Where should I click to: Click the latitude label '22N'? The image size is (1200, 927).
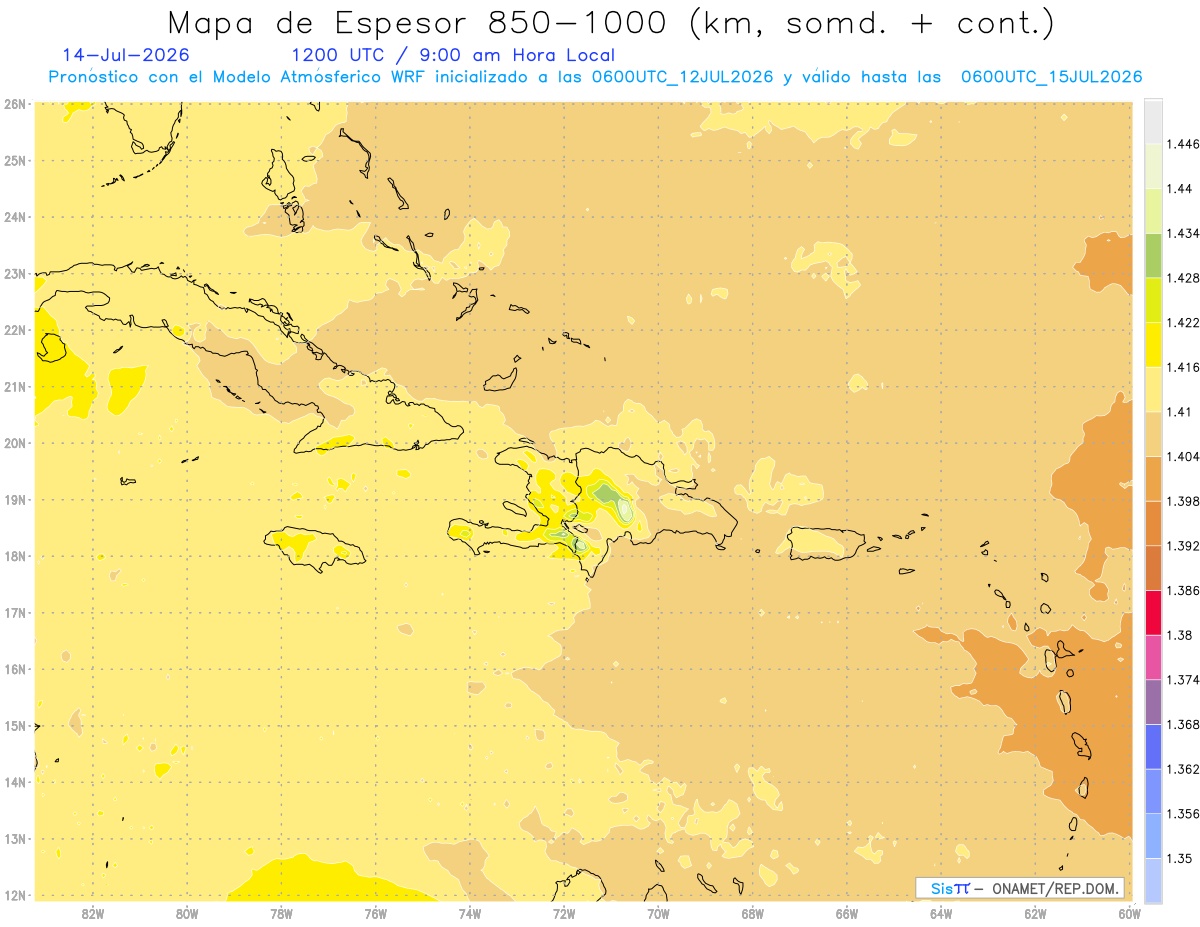pyautogui.click(x=14, y=330)
